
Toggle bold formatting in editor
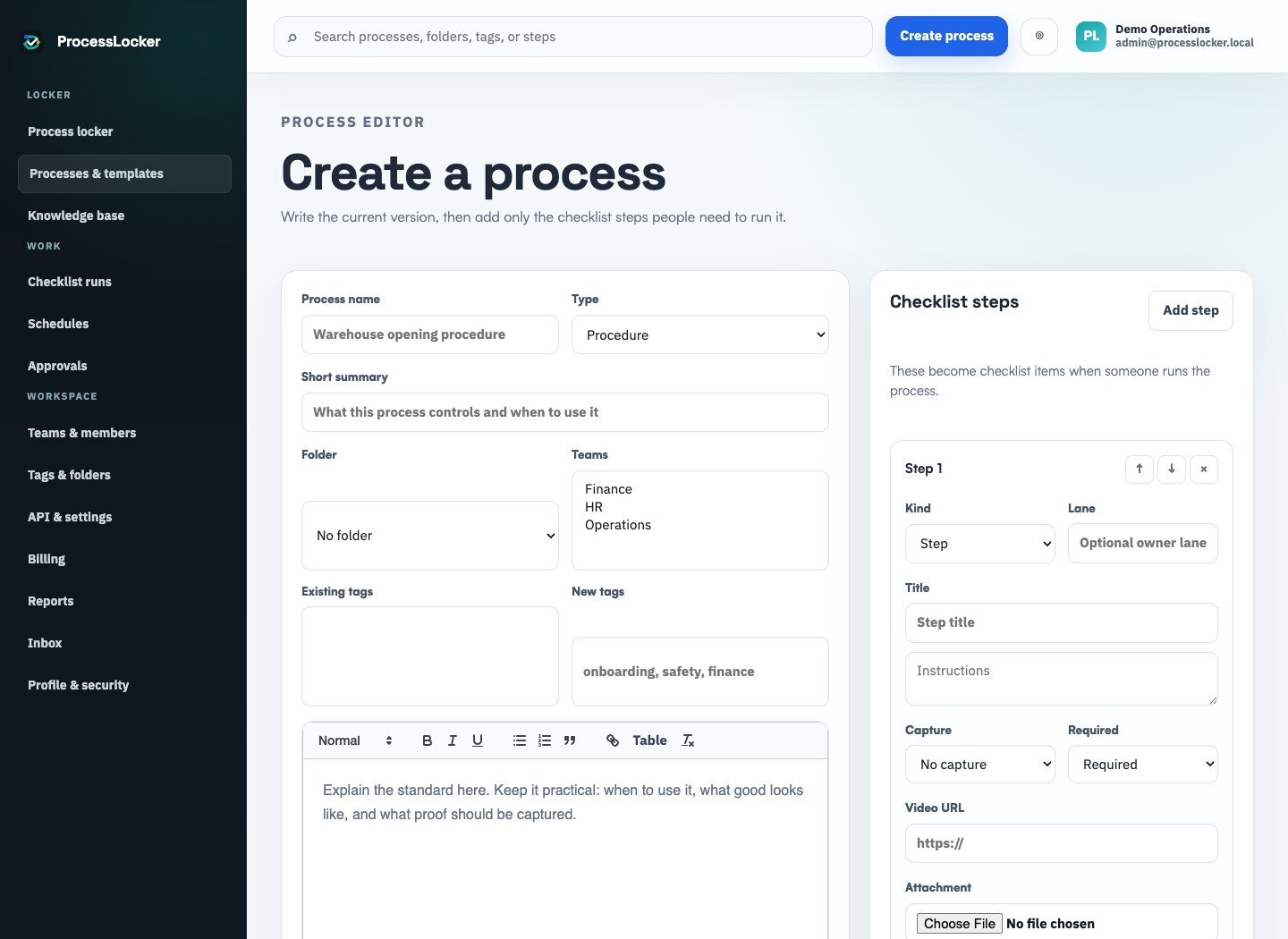428,740
